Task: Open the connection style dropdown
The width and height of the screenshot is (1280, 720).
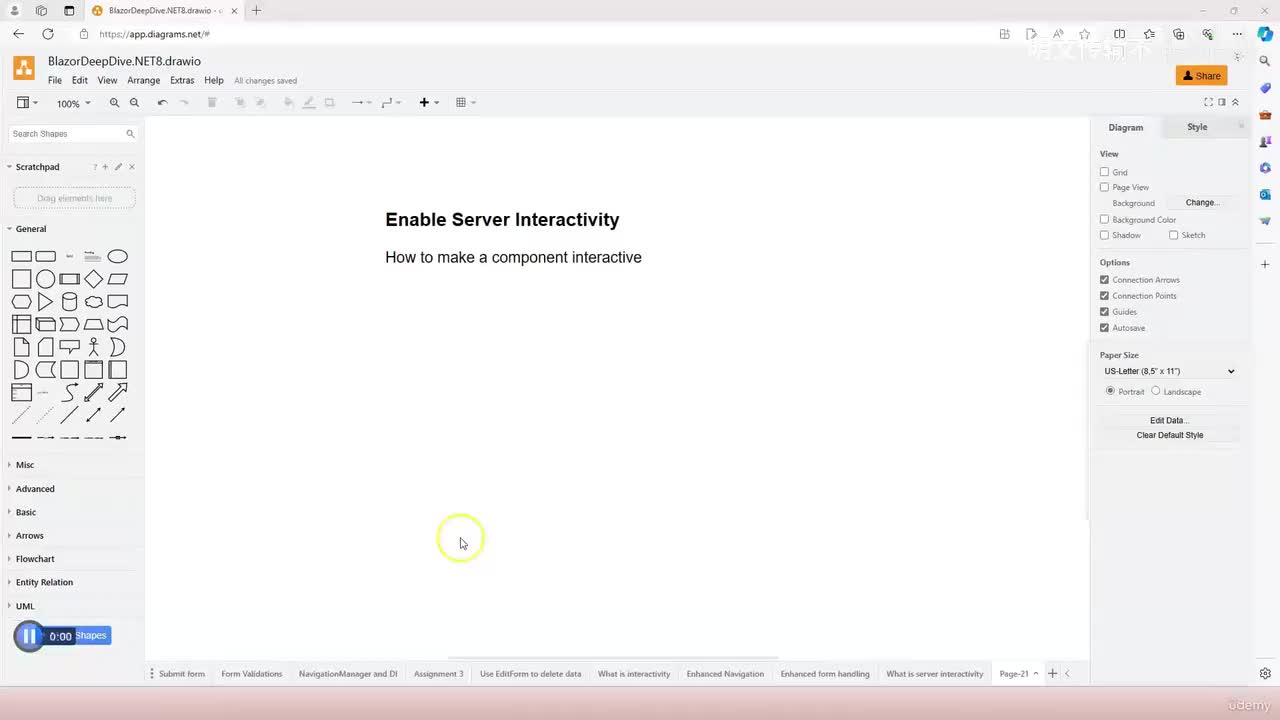Action: click(361, 103)
